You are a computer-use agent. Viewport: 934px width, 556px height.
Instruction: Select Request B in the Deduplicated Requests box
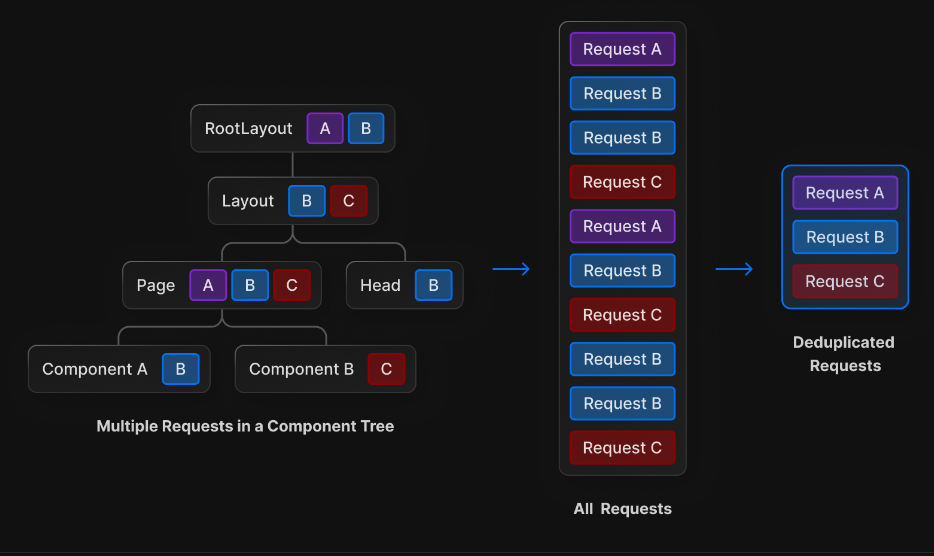(845, 237)
